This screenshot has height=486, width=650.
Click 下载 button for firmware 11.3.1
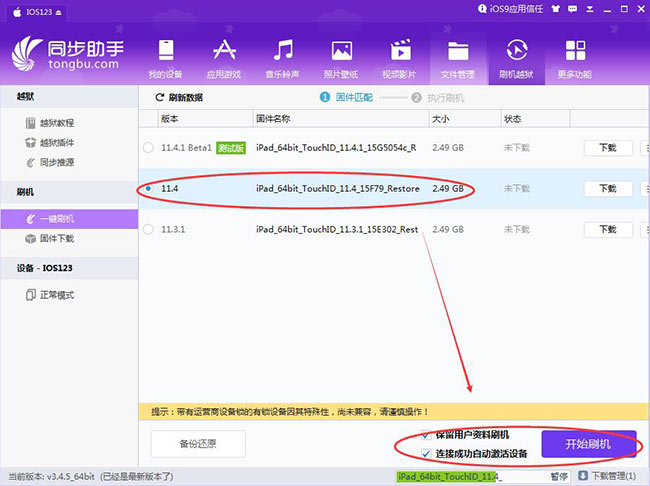tap(608, 229)
